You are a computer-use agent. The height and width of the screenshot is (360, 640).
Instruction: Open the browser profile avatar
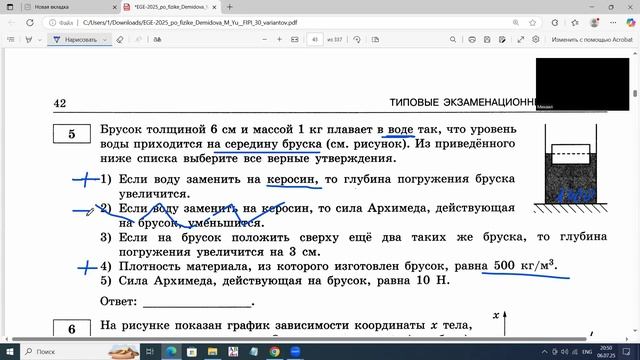(595, 23)
